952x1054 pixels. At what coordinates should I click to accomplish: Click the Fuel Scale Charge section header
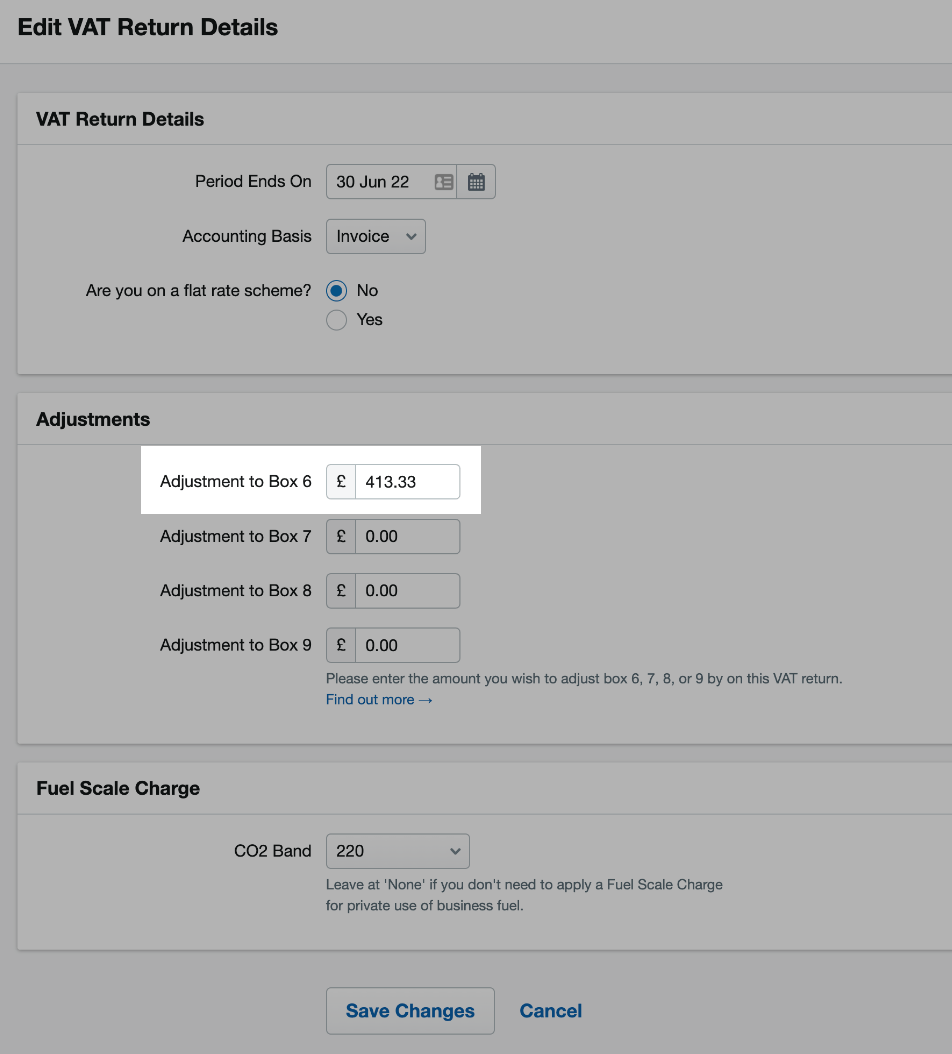pos(117,788)
